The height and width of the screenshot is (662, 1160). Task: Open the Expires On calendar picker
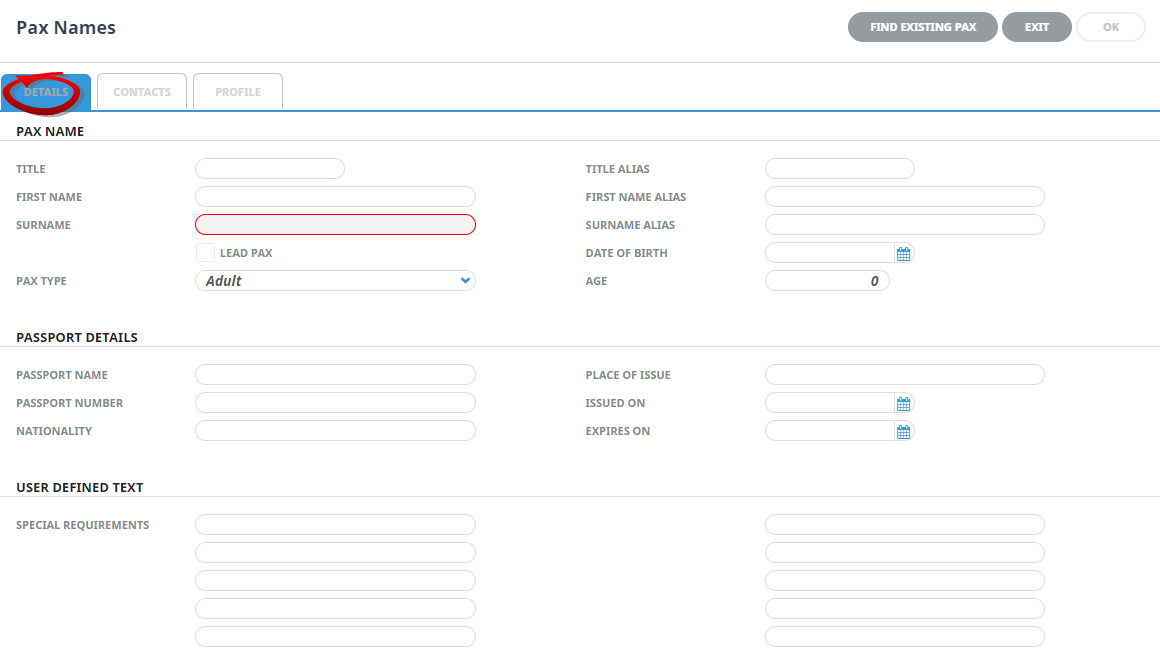tap(903, 432)
